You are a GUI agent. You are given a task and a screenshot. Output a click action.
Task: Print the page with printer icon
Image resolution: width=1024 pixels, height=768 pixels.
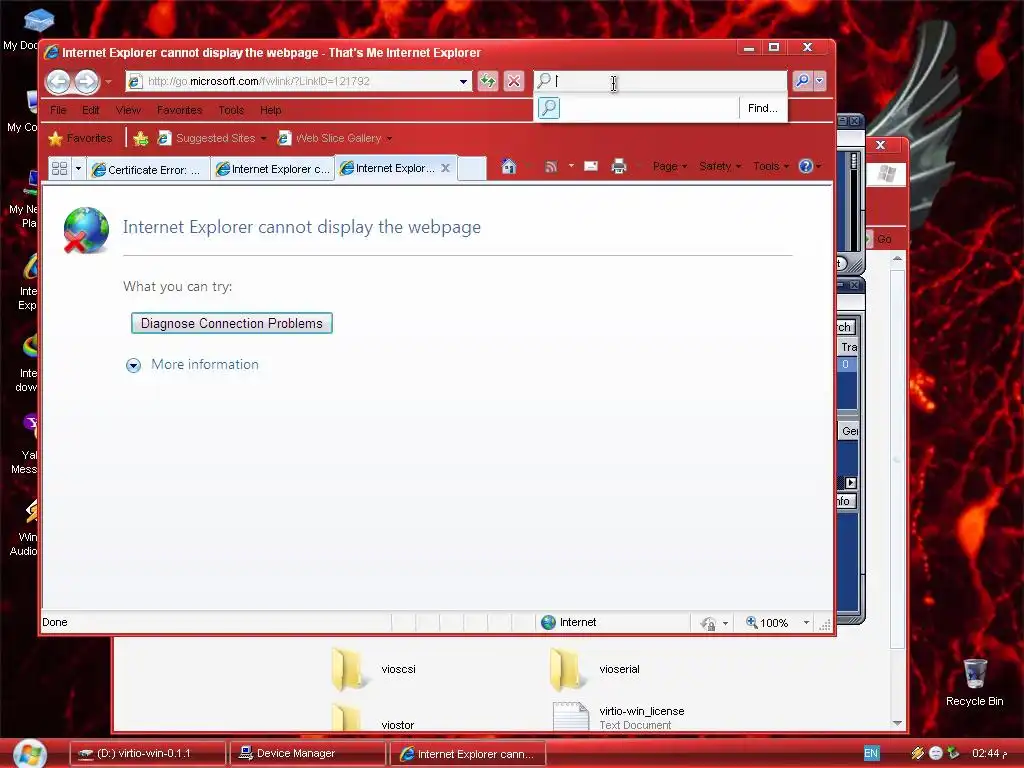pyautogui.click(x=618, y=167)
